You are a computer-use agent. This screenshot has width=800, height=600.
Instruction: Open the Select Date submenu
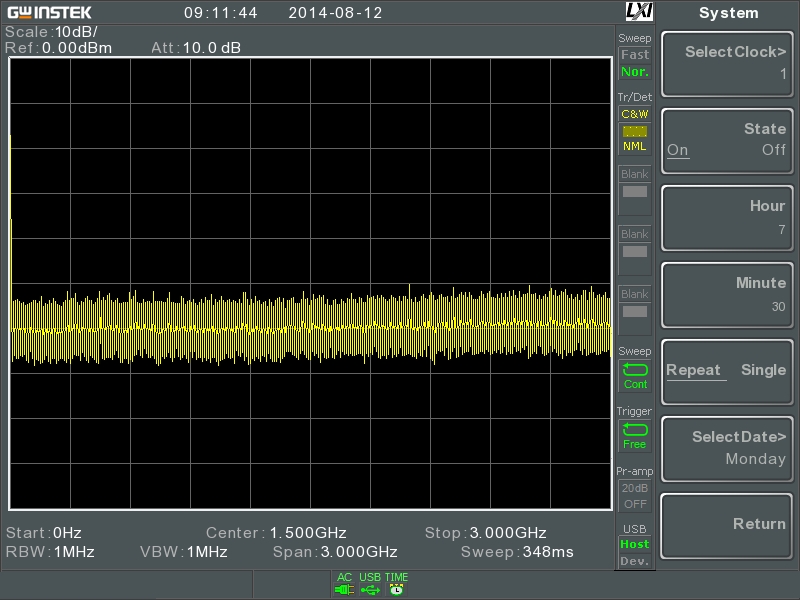pyautogui.click(x=727, y=448)
